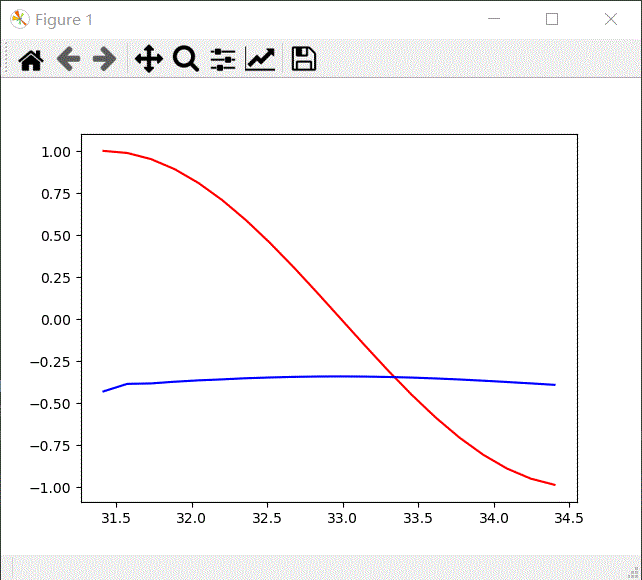Go back to previous view
642x580 pixels.
coord(68,59)
